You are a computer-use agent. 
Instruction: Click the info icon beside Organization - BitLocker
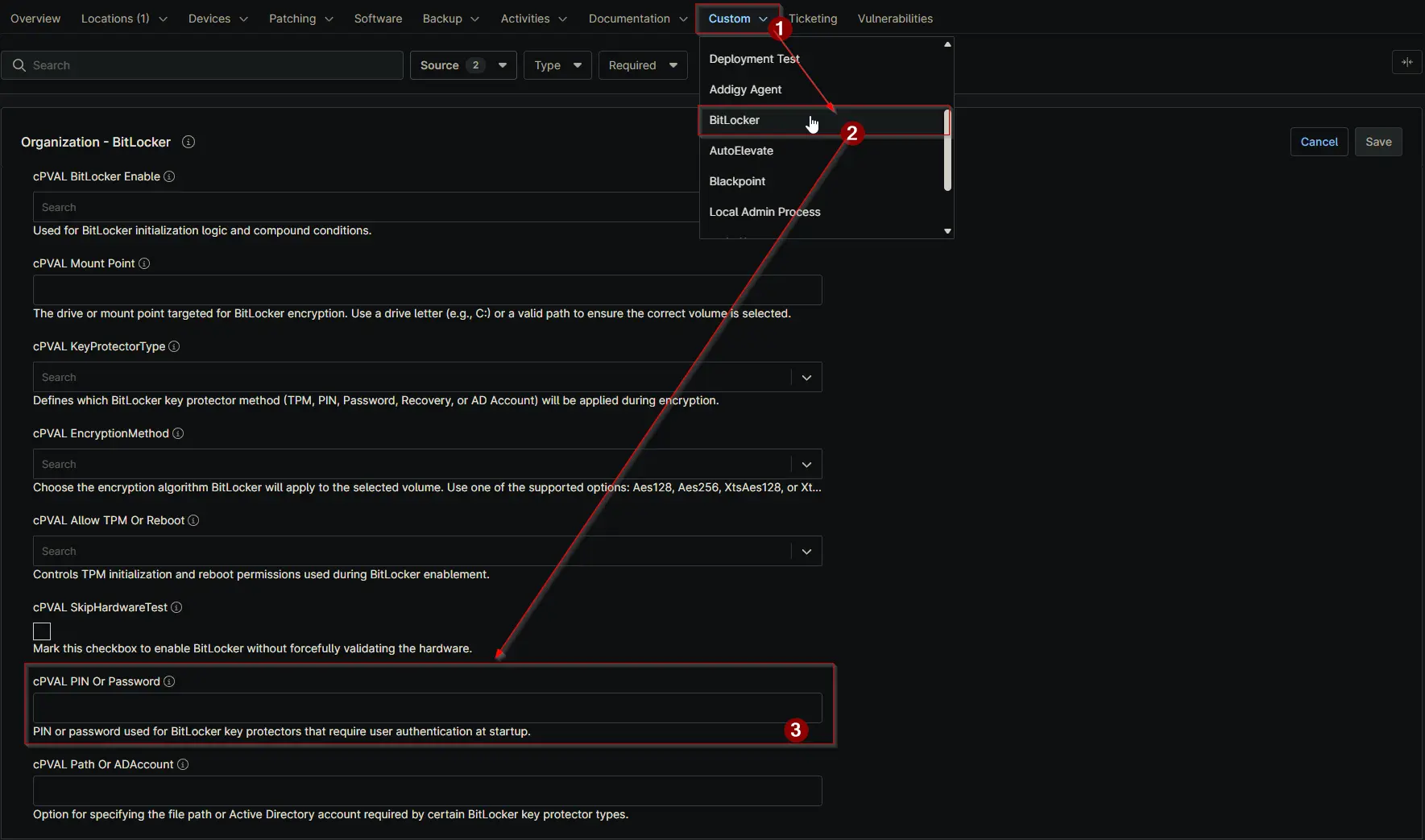pos(188,142)
